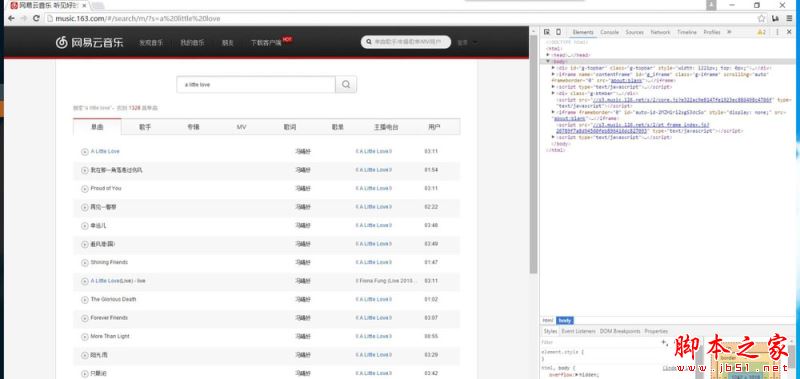Select the 主播电台 results tab
The width and height of the screenshot is (800, 379).
pyautogui.click(x=386, y=127)
